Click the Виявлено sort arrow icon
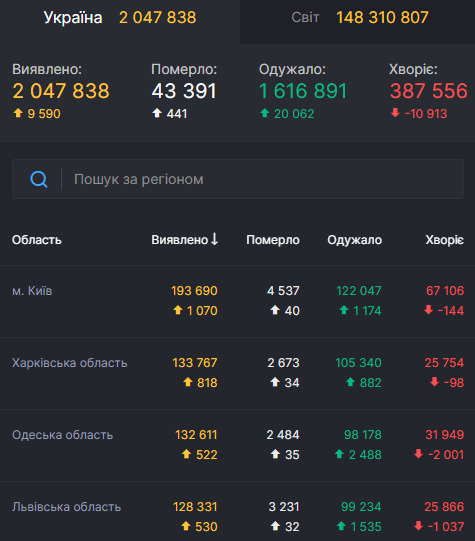This screenshot has width=475, height=541. point(215,239)
